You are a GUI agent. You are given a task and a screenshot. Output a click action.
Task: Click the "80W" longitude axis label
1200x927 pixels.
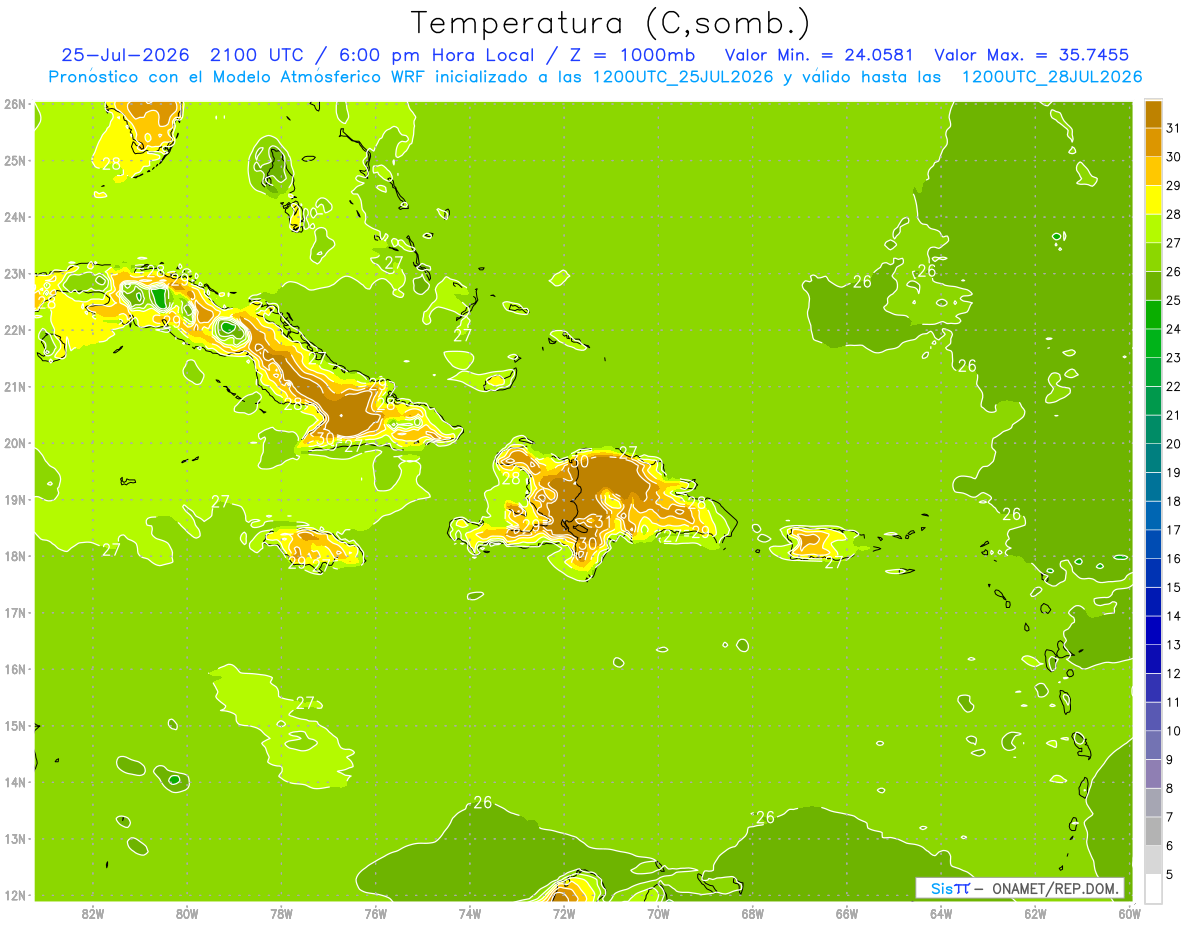186,913
